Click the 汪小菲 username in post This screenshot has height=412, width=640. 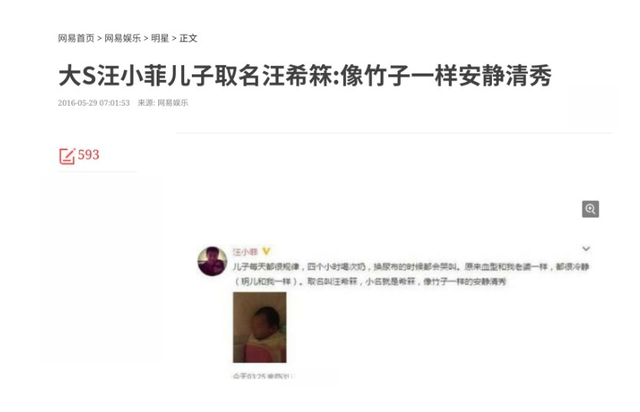245,252
